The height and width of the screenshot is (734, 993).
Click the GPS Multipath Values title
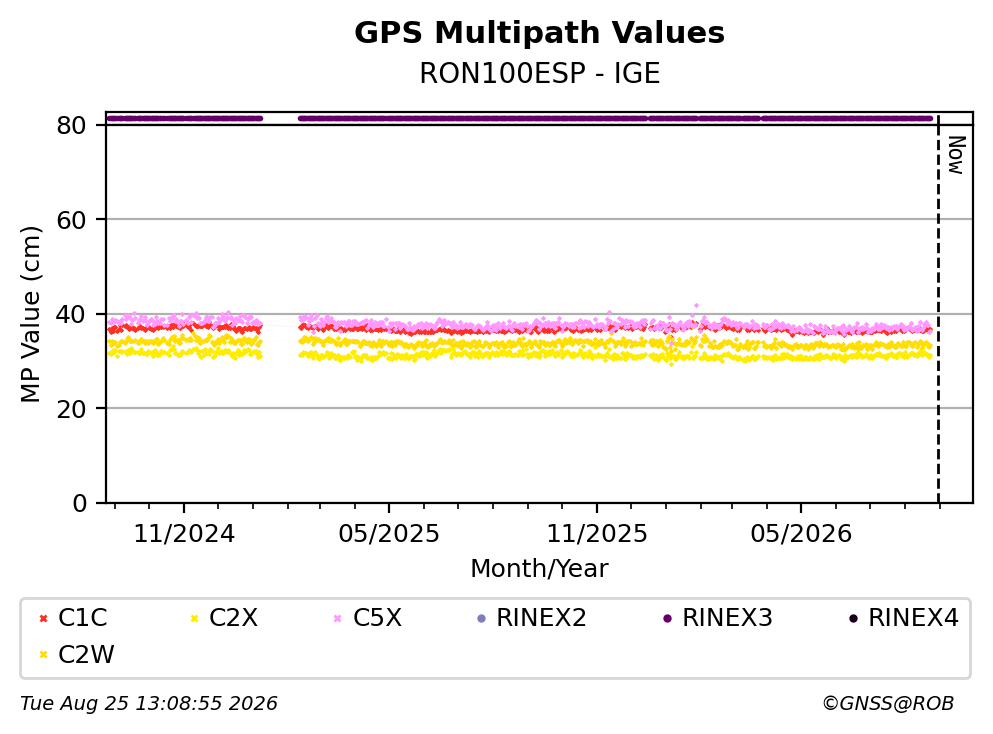(x=540, y=32)
